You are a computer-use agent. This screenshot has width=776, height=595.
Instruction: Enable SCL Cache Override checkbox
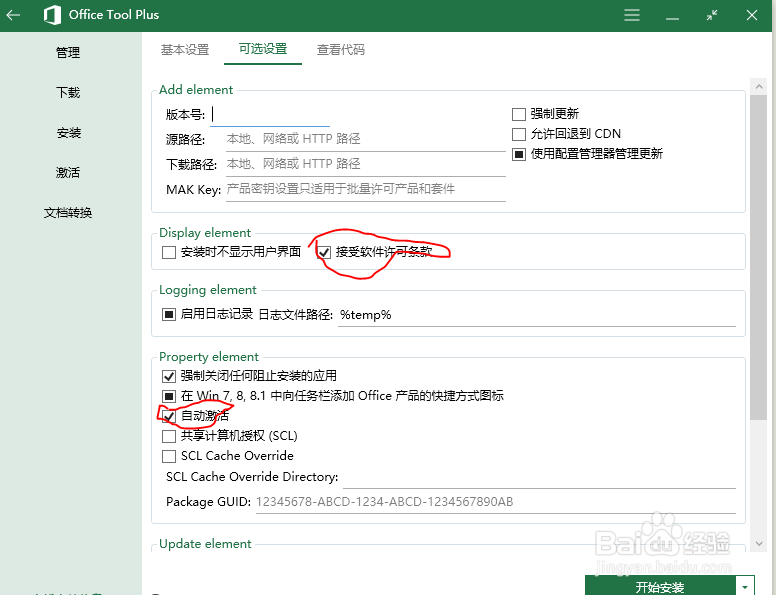[x=169, y=456]
